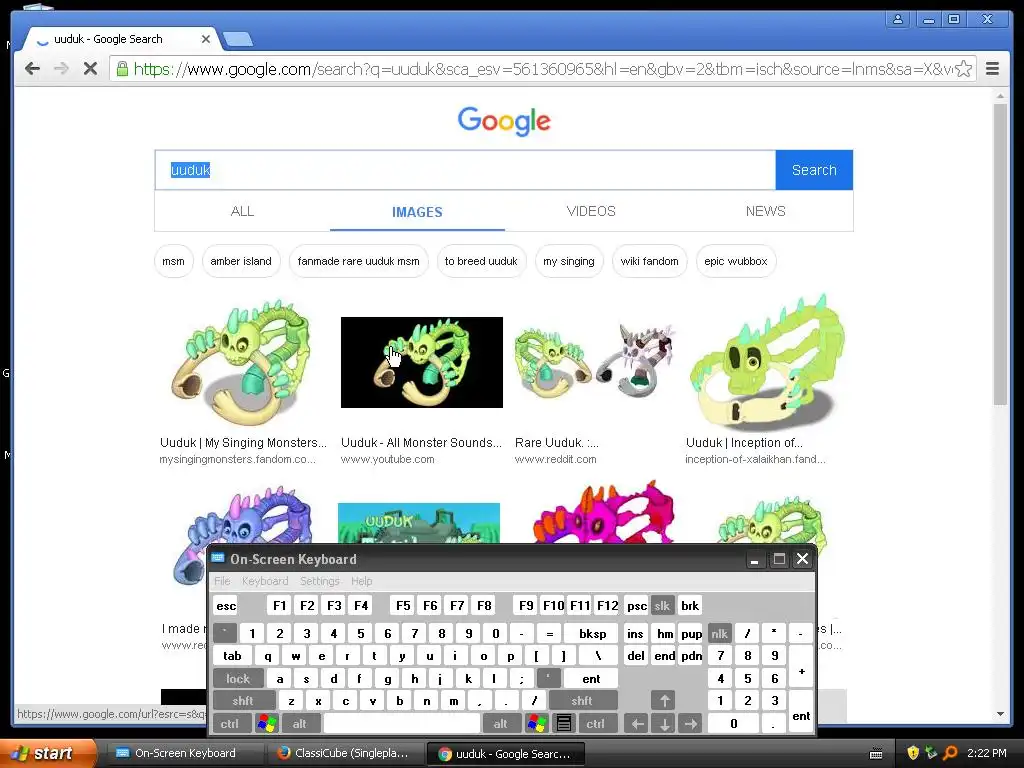Image resolution: width=1024 pixels, height=768 pixels.
Task: Click the up arrow key on keyboard
Action: click(664, 701)
